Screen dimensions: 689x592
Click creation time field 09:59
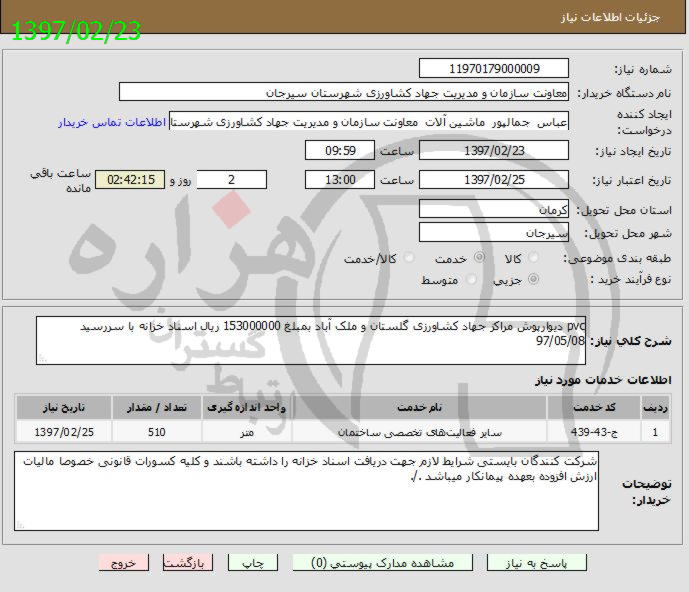pyautogui.click(x=340, y=151)
